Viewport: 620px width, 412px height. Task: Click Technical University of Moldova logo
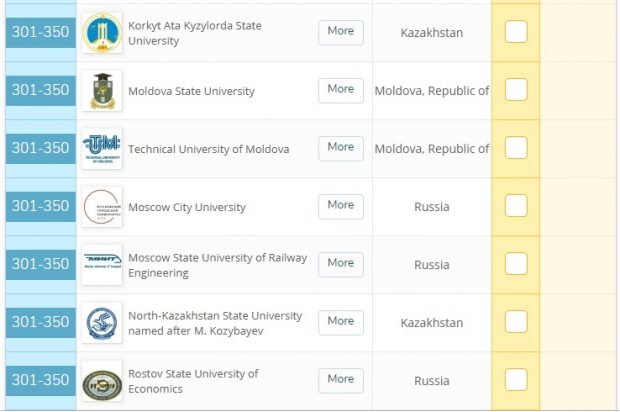pyautogui.click(x=102, y=149)
